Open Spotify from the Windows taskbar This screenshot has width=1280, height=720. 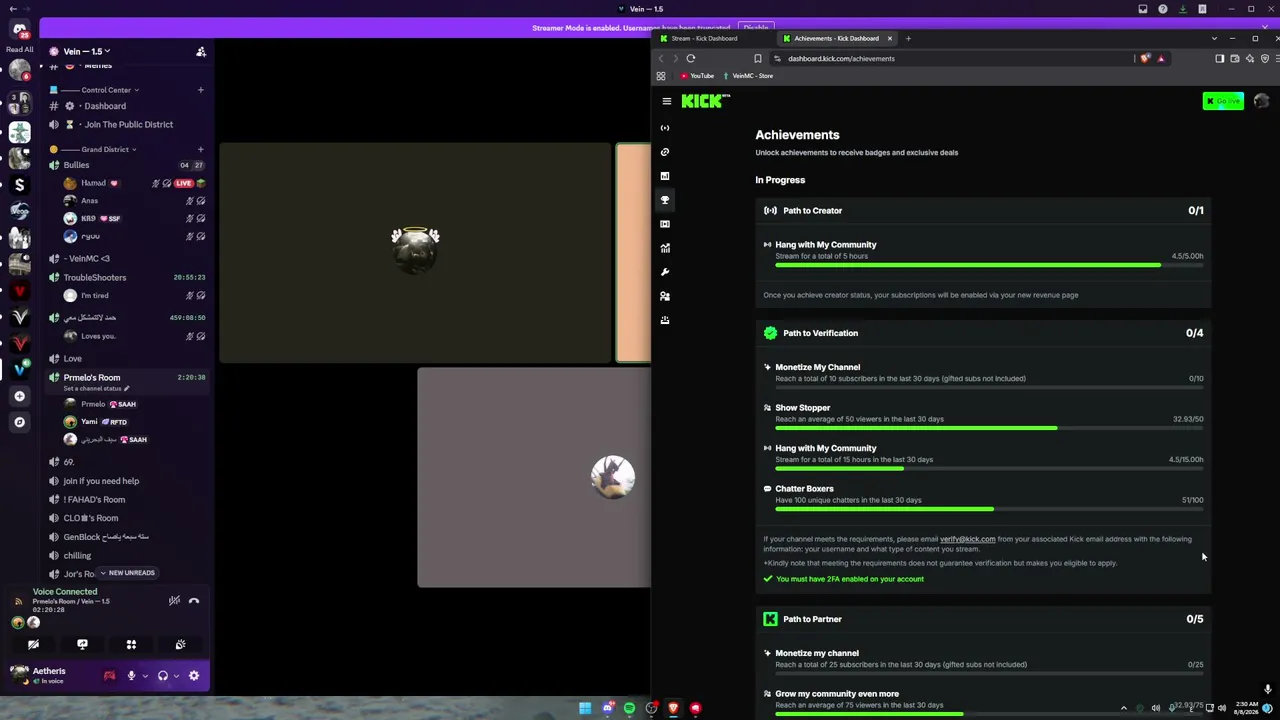click(629, 708)
